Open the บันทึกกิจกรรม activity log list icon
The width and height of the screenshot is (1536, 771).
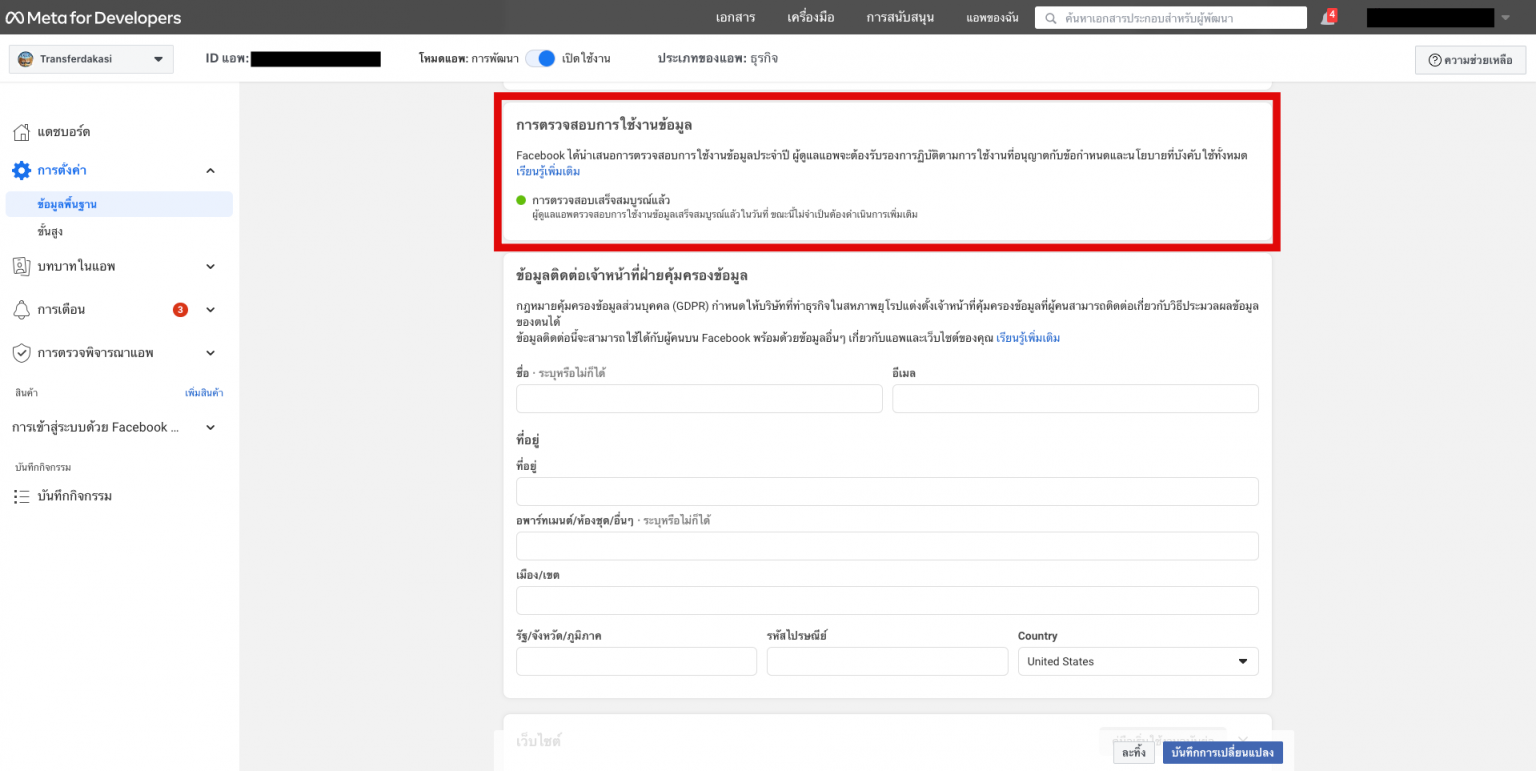click(21, 495)
